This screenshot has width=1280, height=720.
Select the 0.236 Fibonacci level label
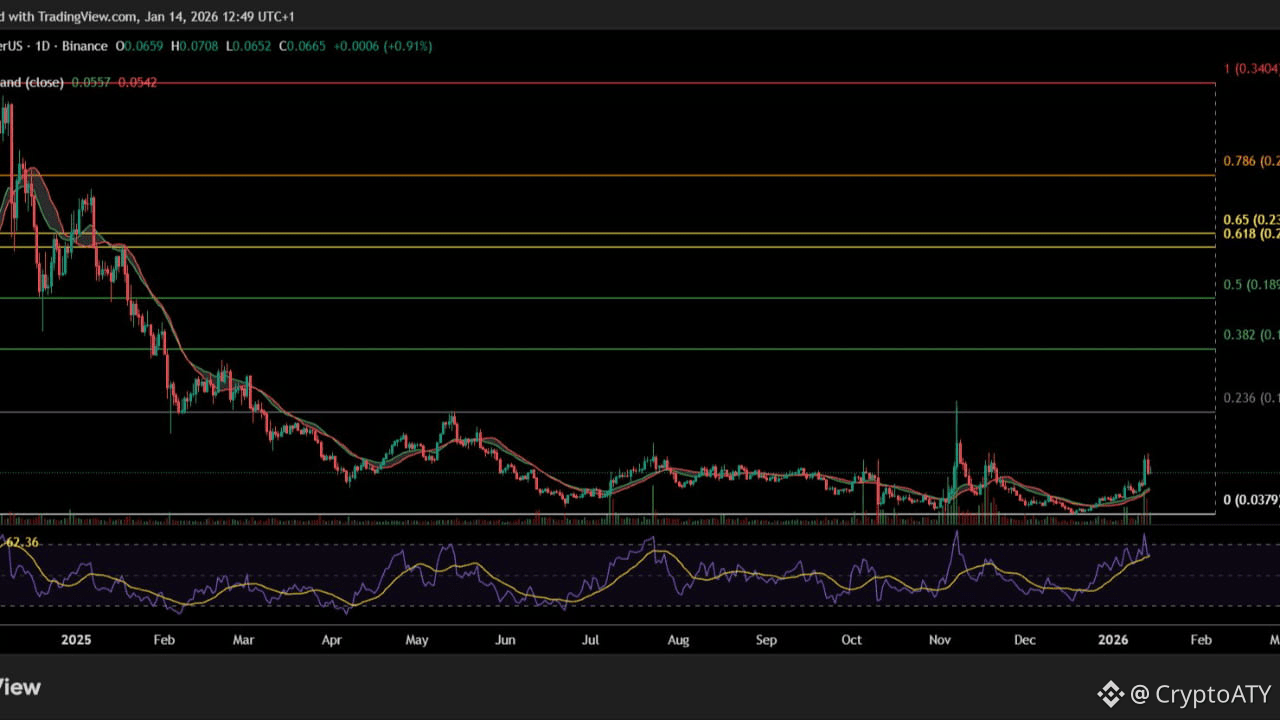click(x=1251, y=398)
